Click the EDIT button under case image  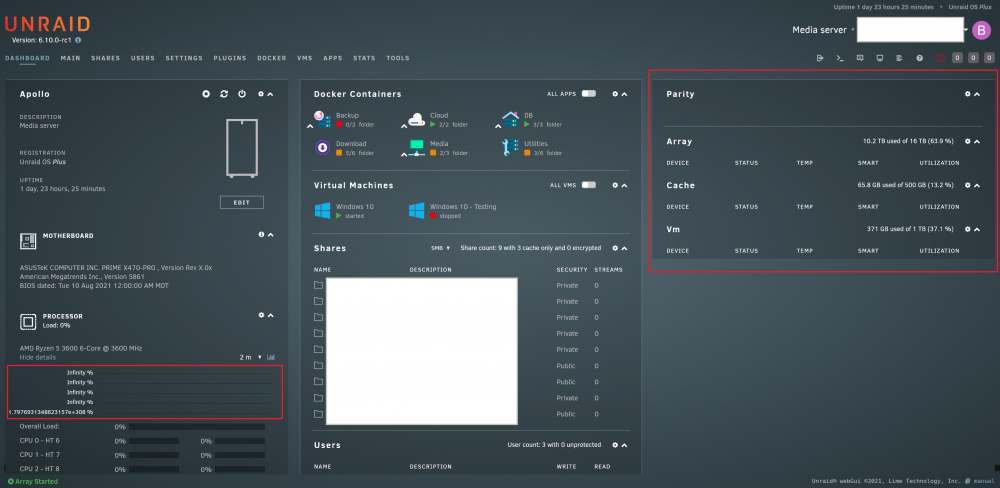tap(242, 202)
